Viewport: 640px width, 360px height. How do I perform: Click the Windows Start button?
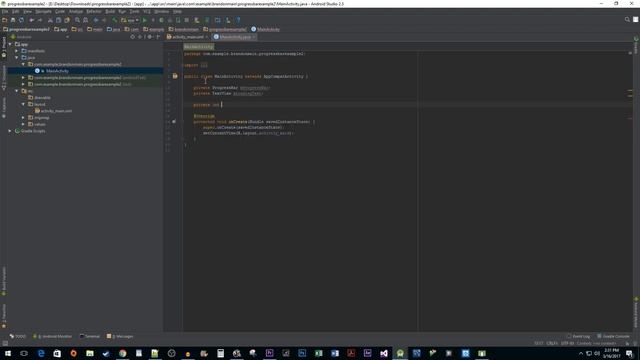coord(8,353)
